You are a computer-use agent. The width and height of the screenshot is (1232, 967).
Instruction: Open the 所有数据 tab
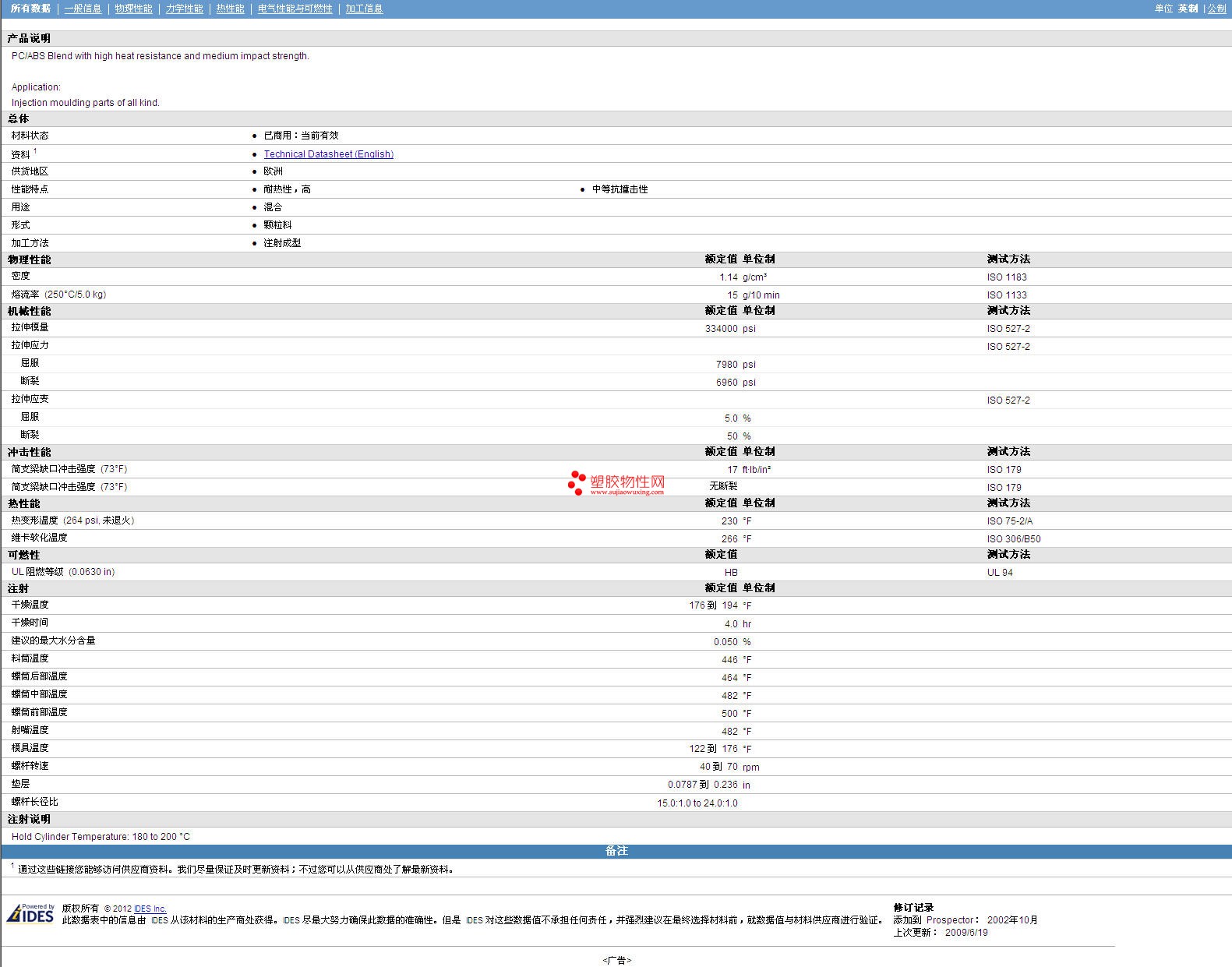[30, 9]
